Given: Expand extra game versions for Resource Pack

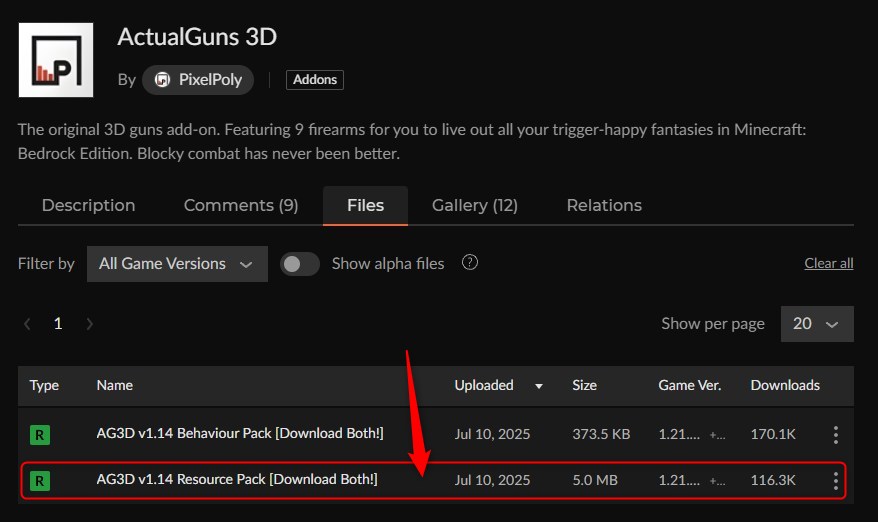Looking at the screenshot, I should click(x=717, y=481).
